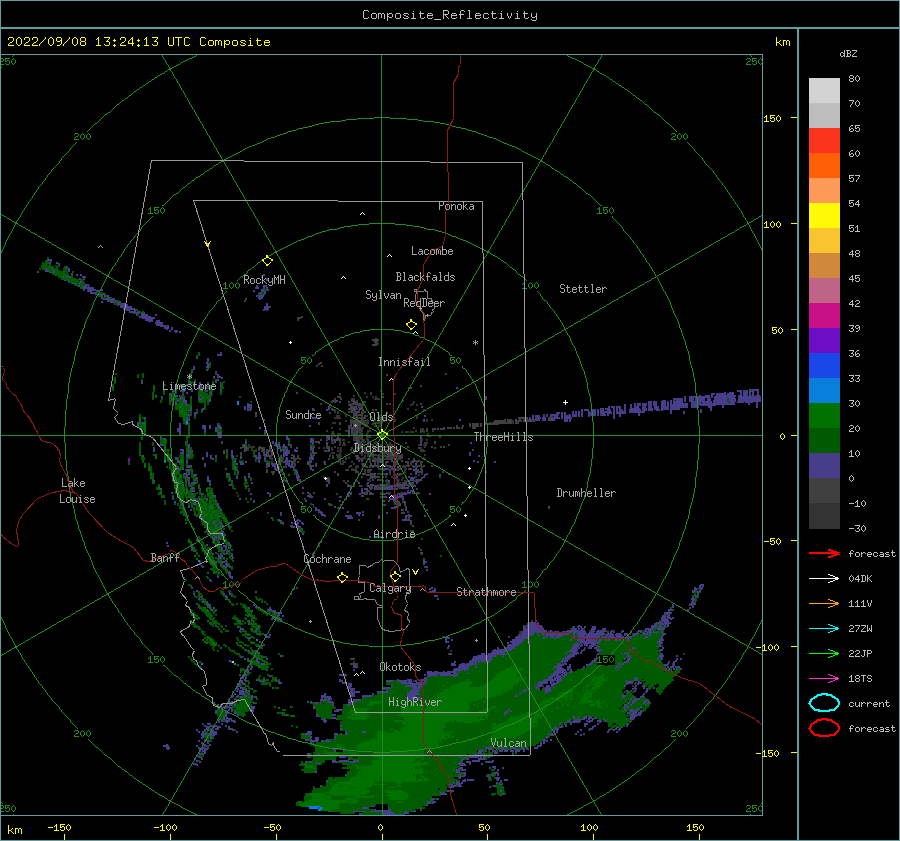The width and height of the screenshot is (900, 841).
Task: Click the white plus marker east of ThreeHills
Action: [x=565, y=402]
